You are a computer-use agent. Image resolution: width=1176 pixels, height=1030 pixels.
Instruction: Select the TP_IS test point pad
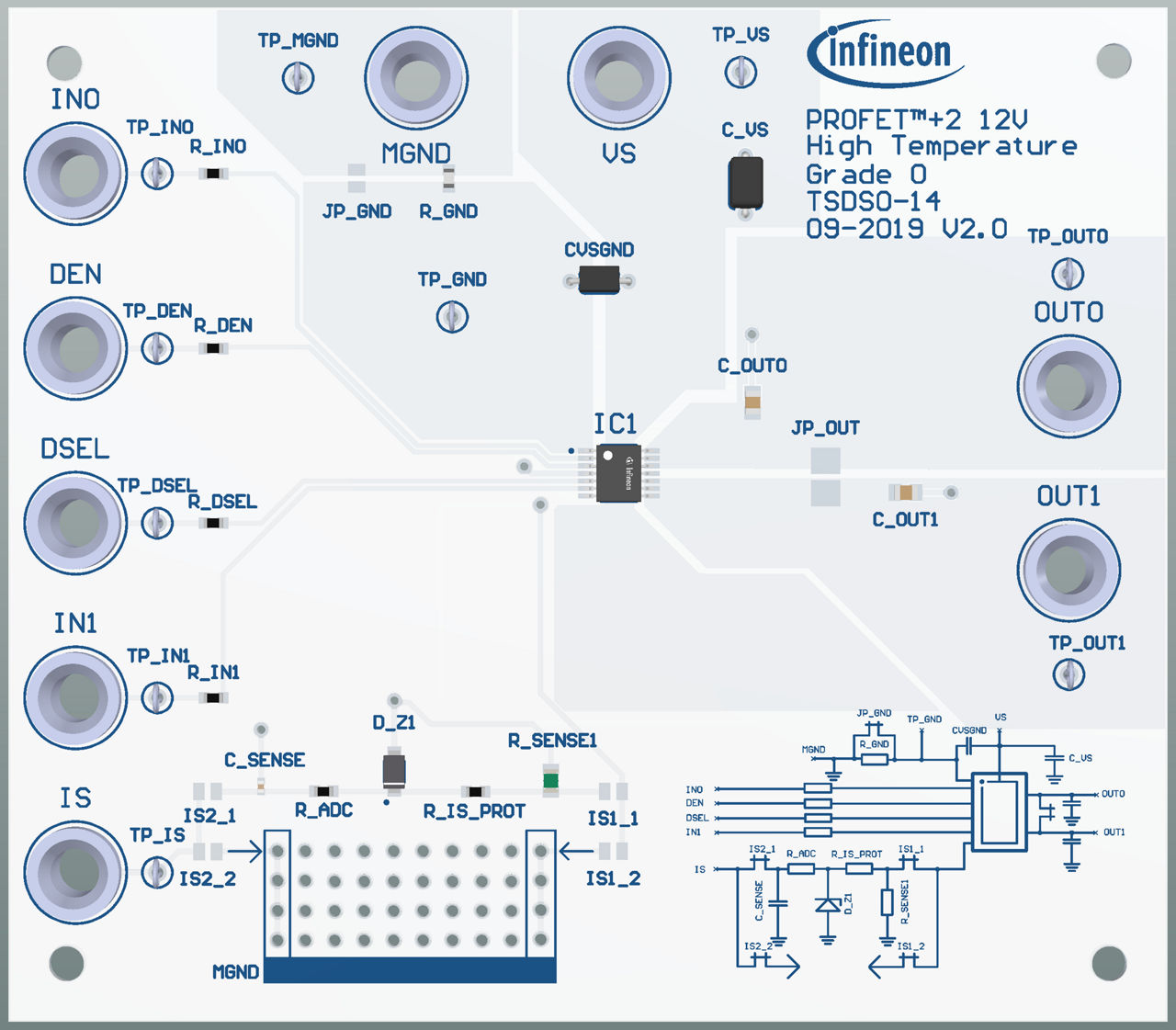[158, 872]
